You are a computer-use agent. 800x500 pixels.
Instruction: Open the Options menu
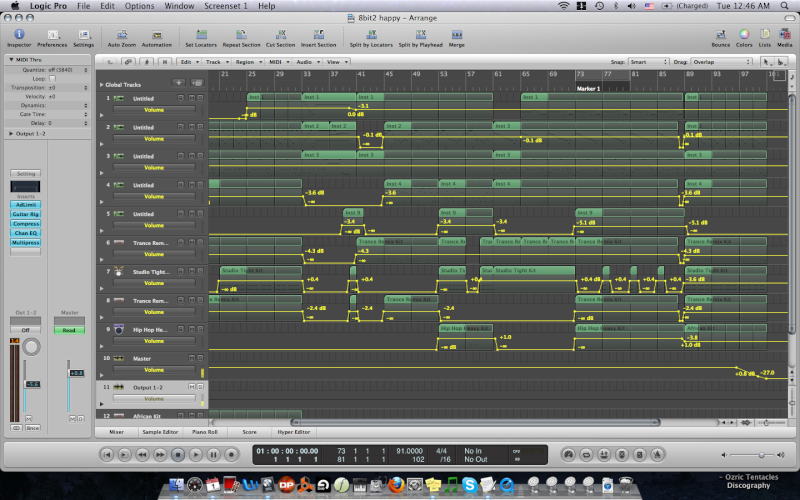pyautogui.click(x=139, y=6)
